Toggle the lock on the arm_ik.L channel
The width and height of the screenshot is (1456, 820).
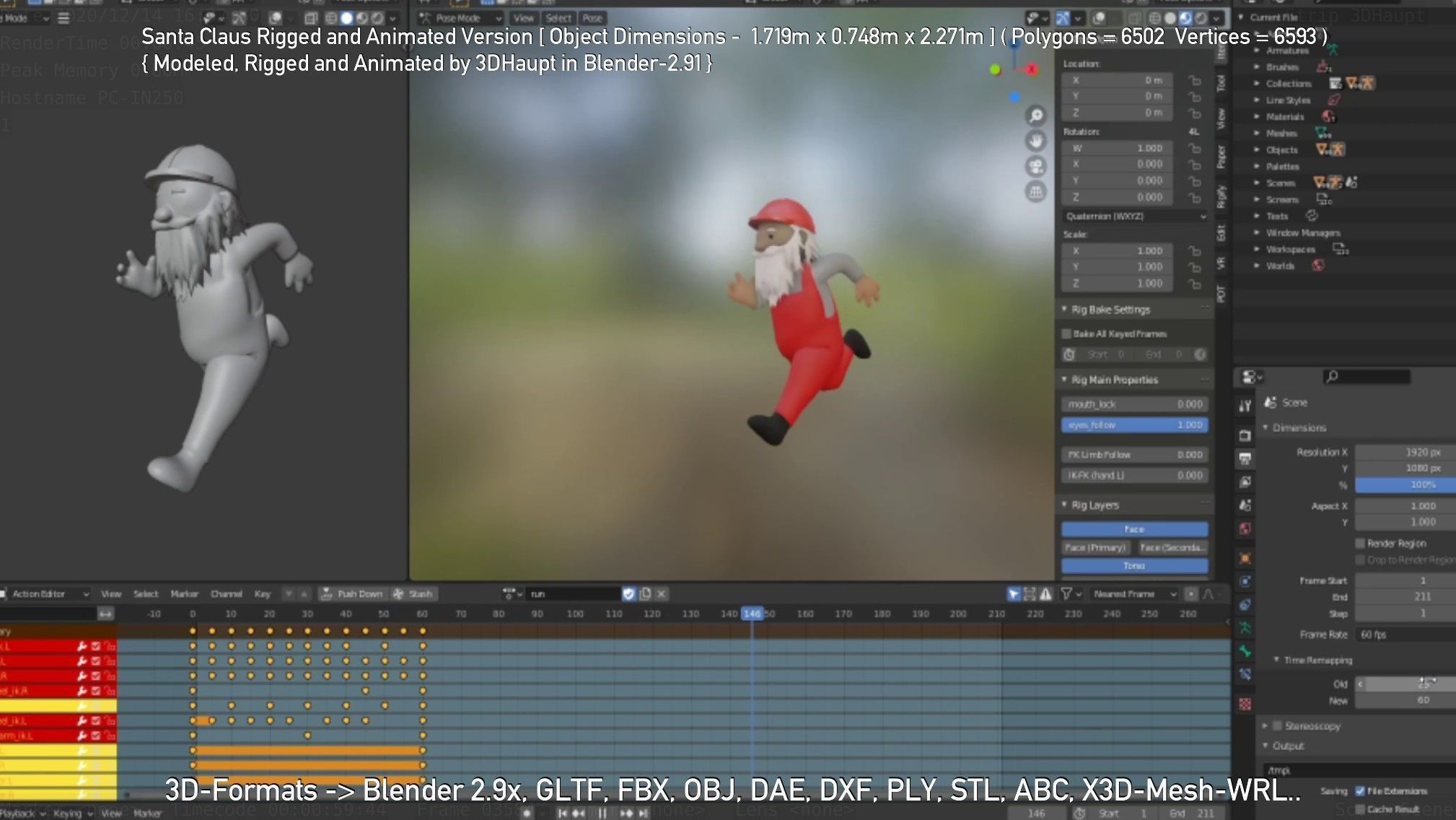pyautogui.click(x=109, y=736)
